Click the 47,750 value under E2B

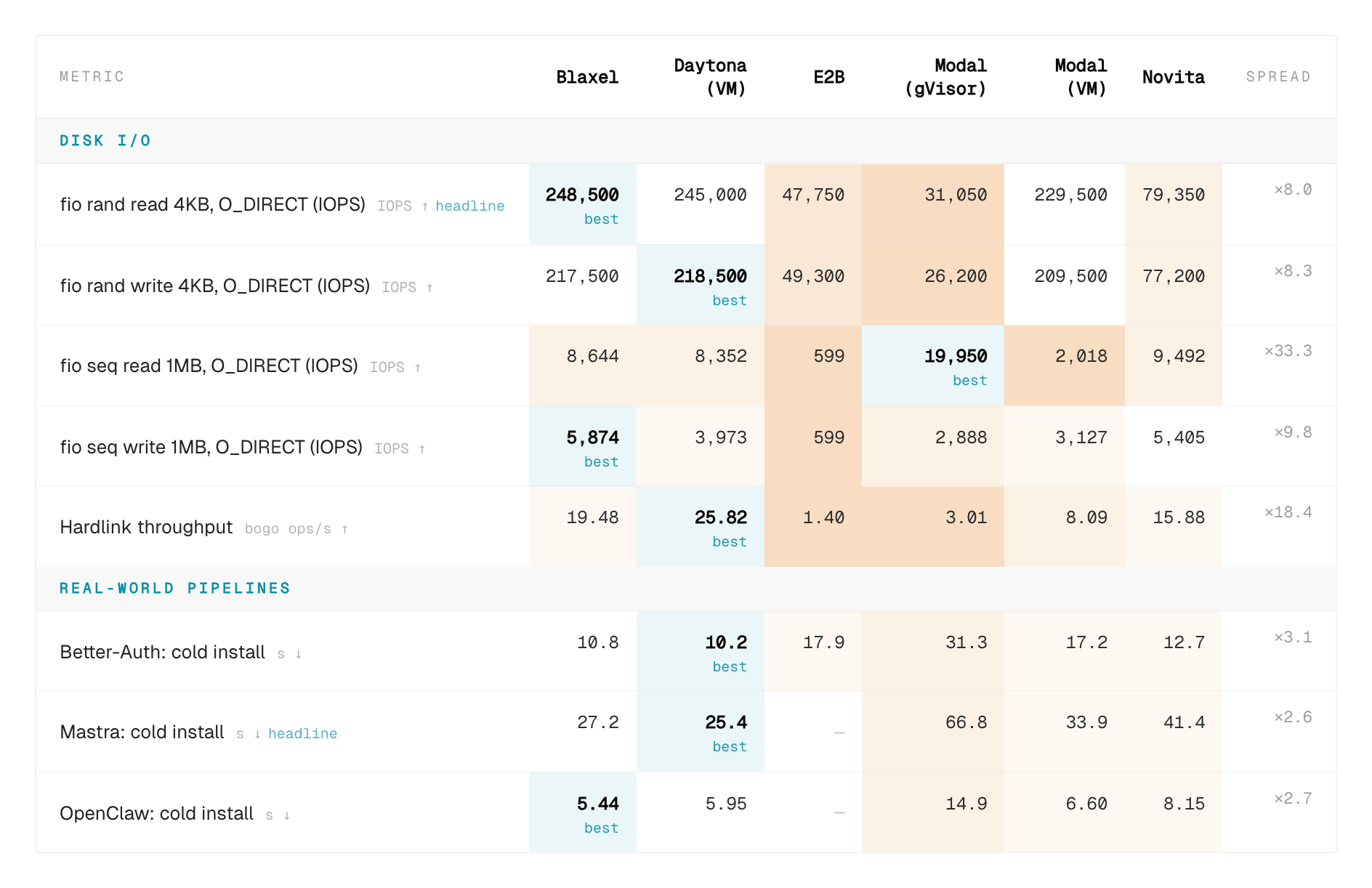point(813,195)
